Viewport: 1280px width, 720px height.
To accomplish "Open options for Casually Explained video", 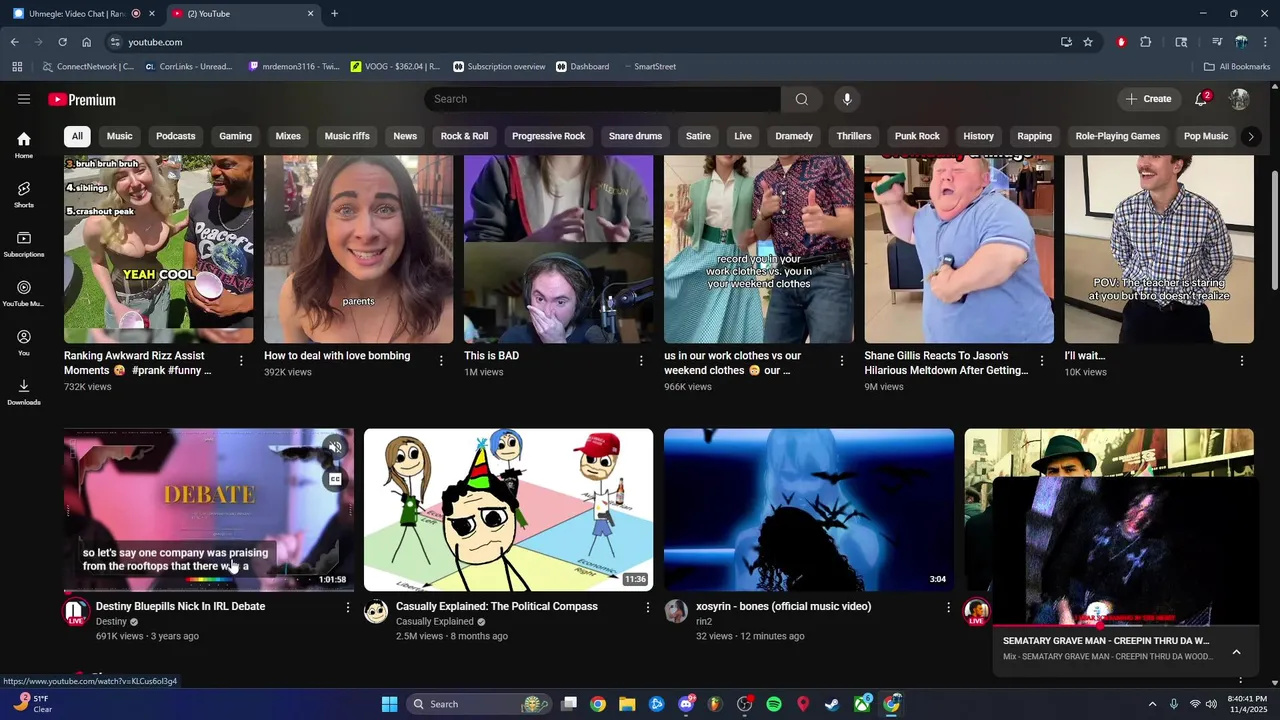I will (x=647, y=607).
